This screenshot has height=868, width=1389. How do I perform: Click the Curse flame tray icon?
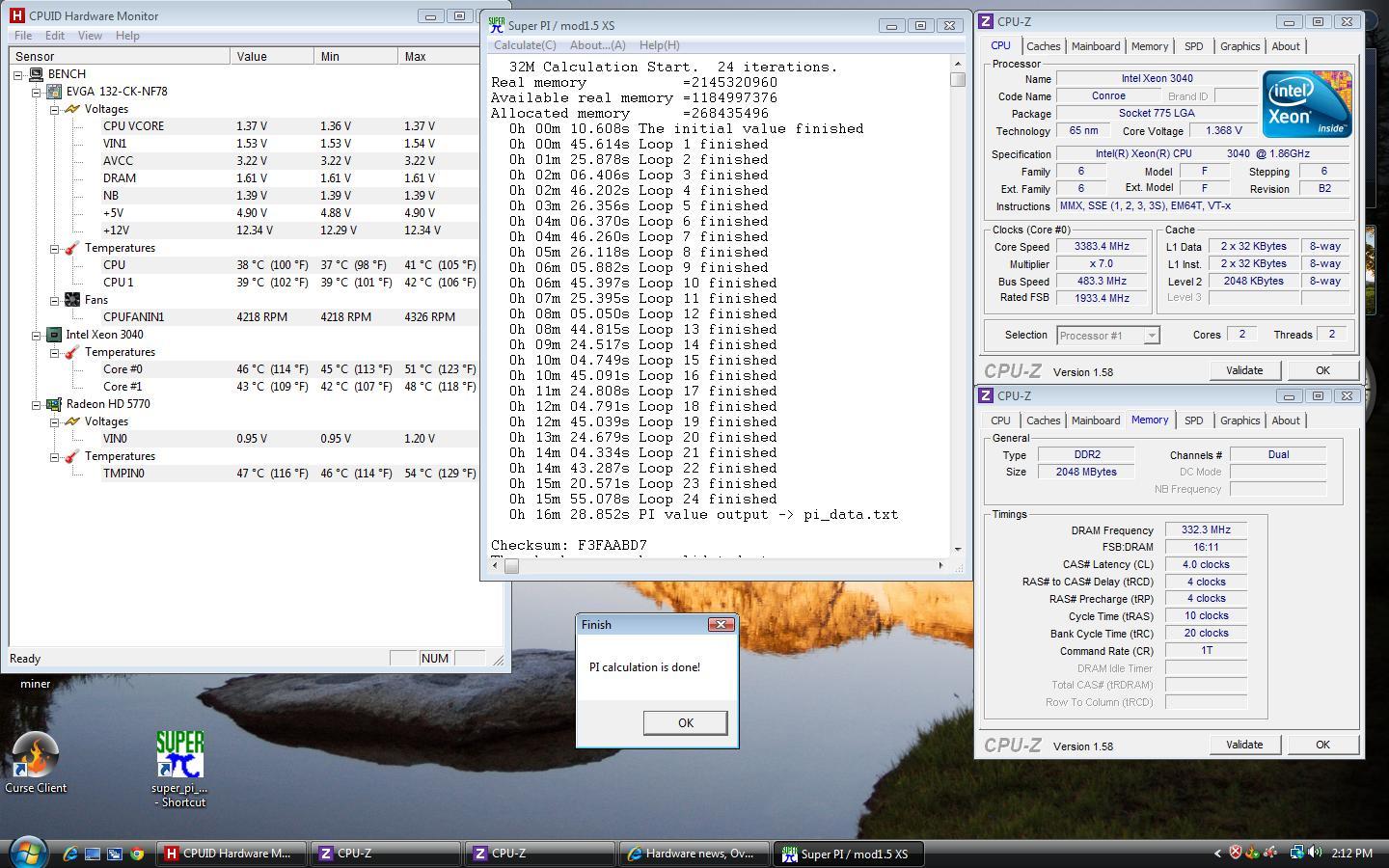1252,853
